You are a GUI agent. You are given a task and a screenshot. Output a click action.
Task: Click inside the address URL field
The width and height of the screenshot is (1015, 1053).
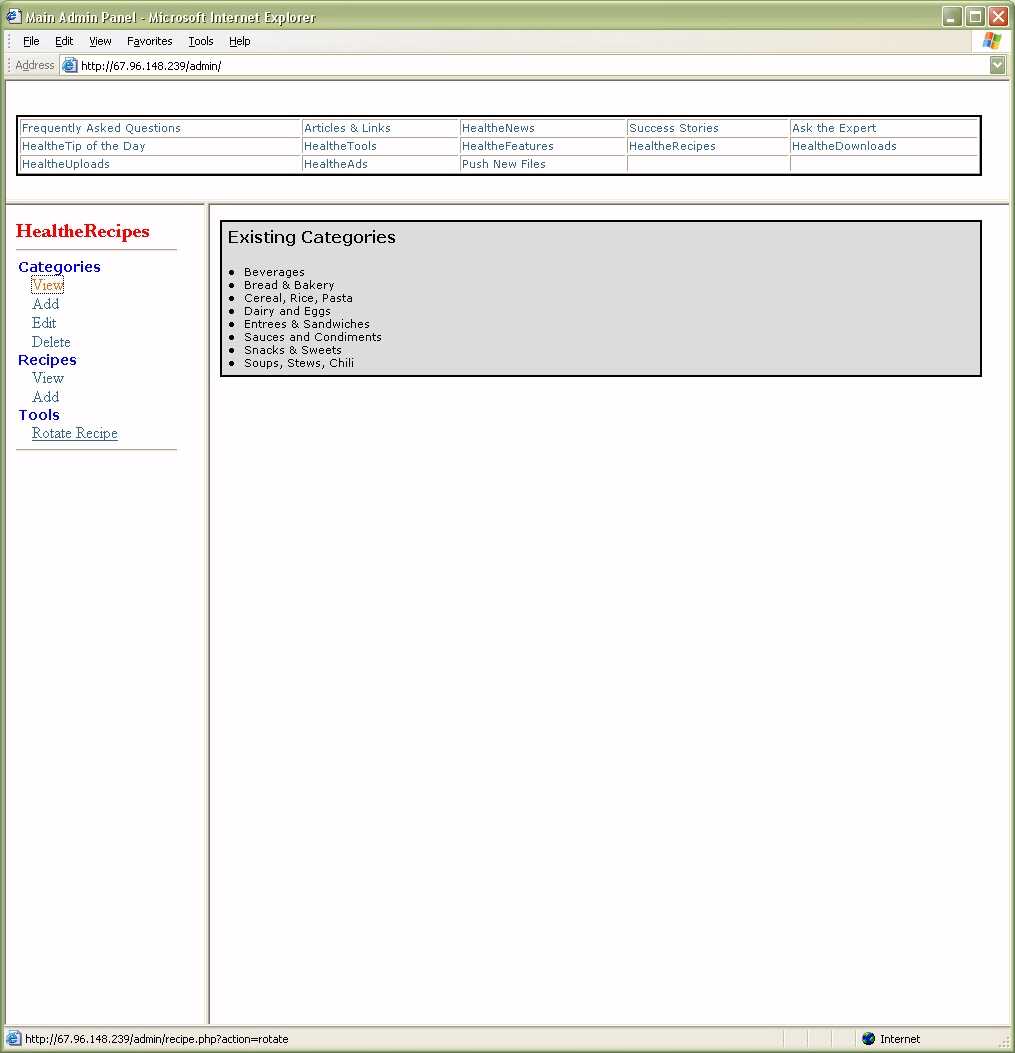coord(500,66)
